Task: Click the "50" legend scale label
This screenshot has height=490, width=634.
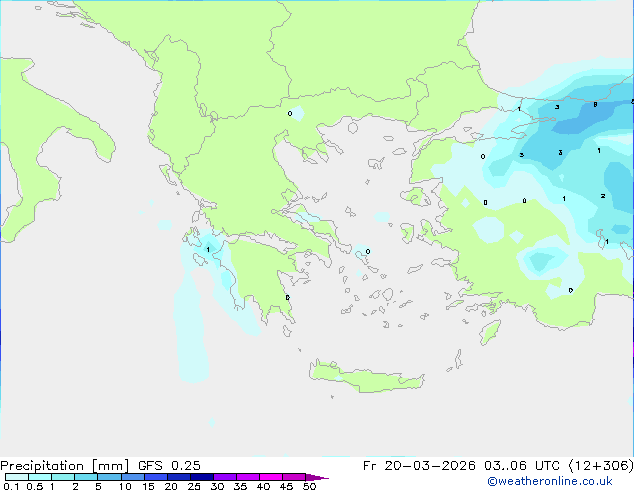Action: [x=309, y=486]
